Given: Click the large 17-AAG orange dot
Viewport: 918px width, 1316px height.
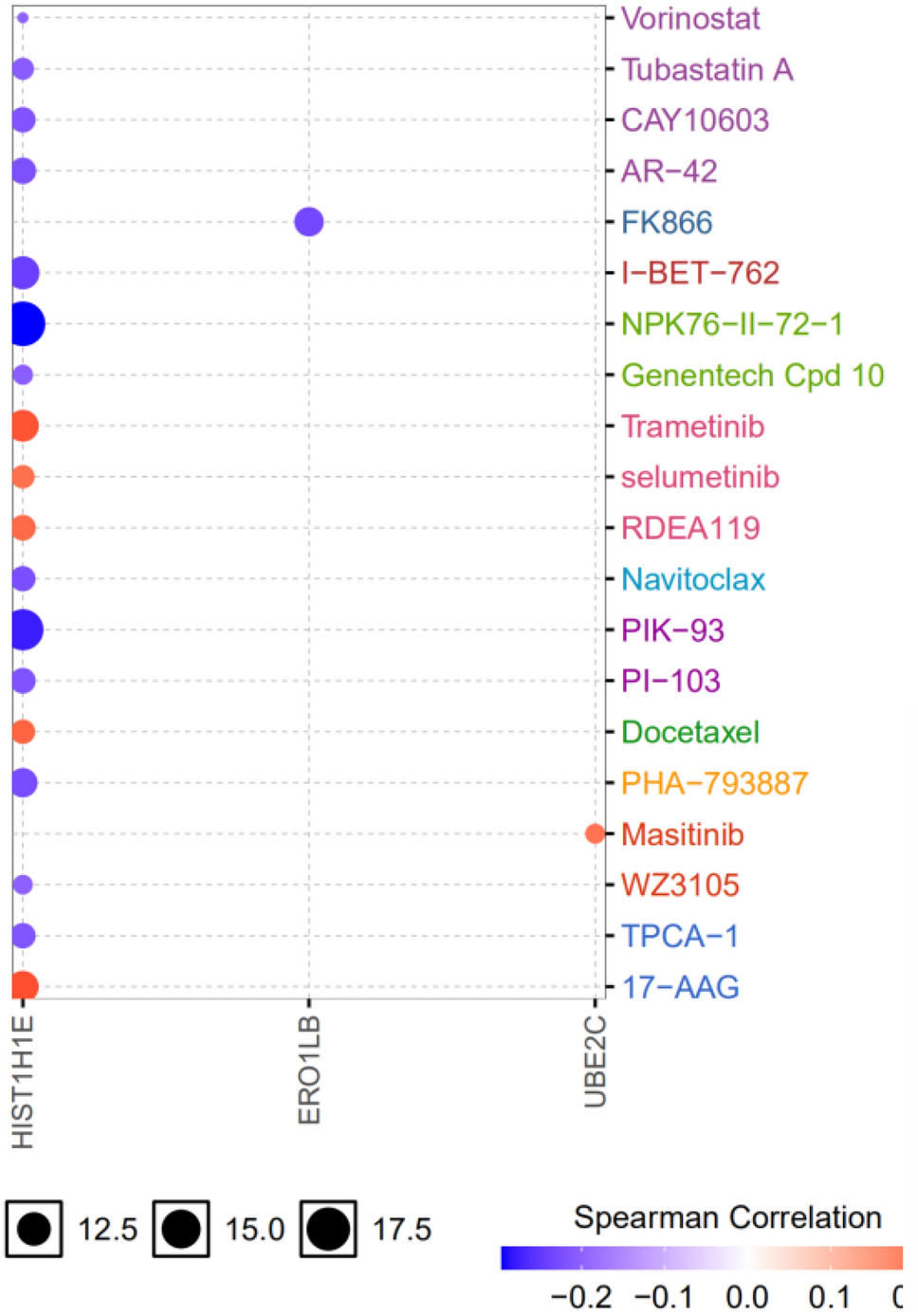Looking at the screenshot, I should coord(24,986).
